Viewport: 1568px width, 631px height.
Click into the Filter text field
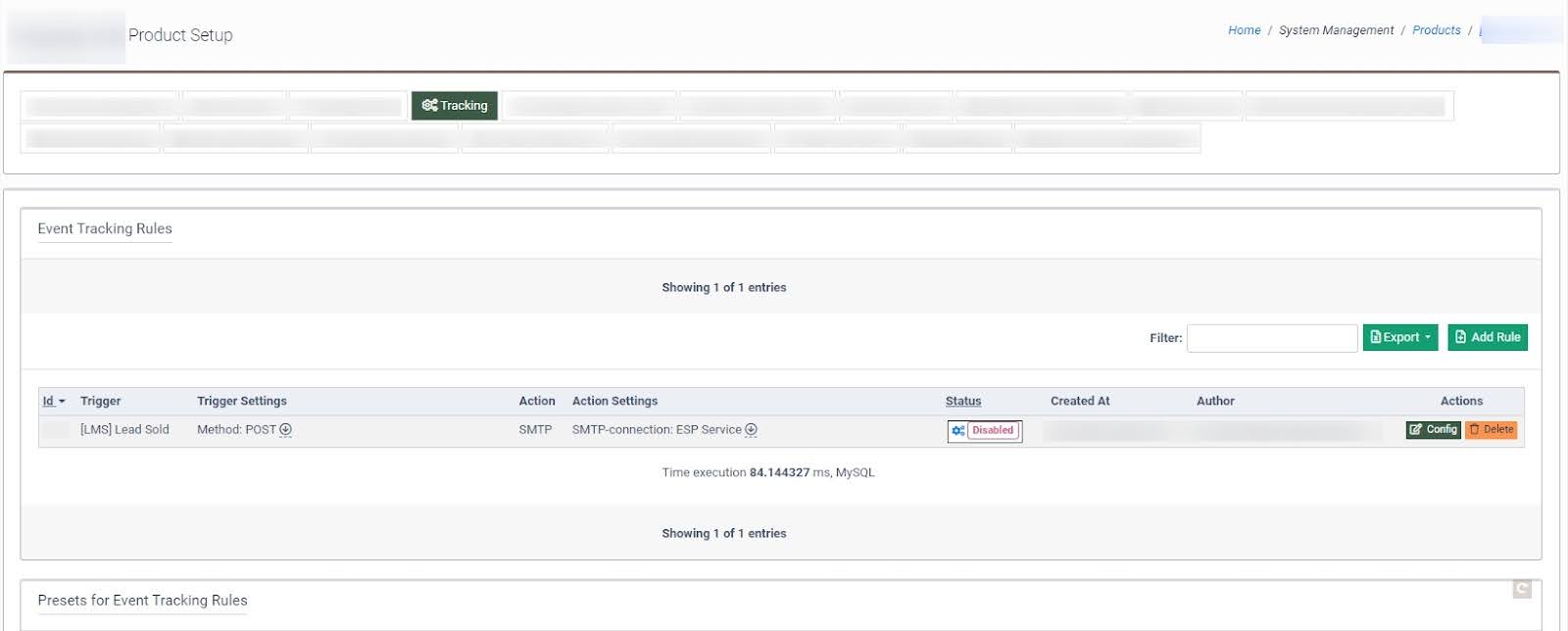click(1271, 338)
